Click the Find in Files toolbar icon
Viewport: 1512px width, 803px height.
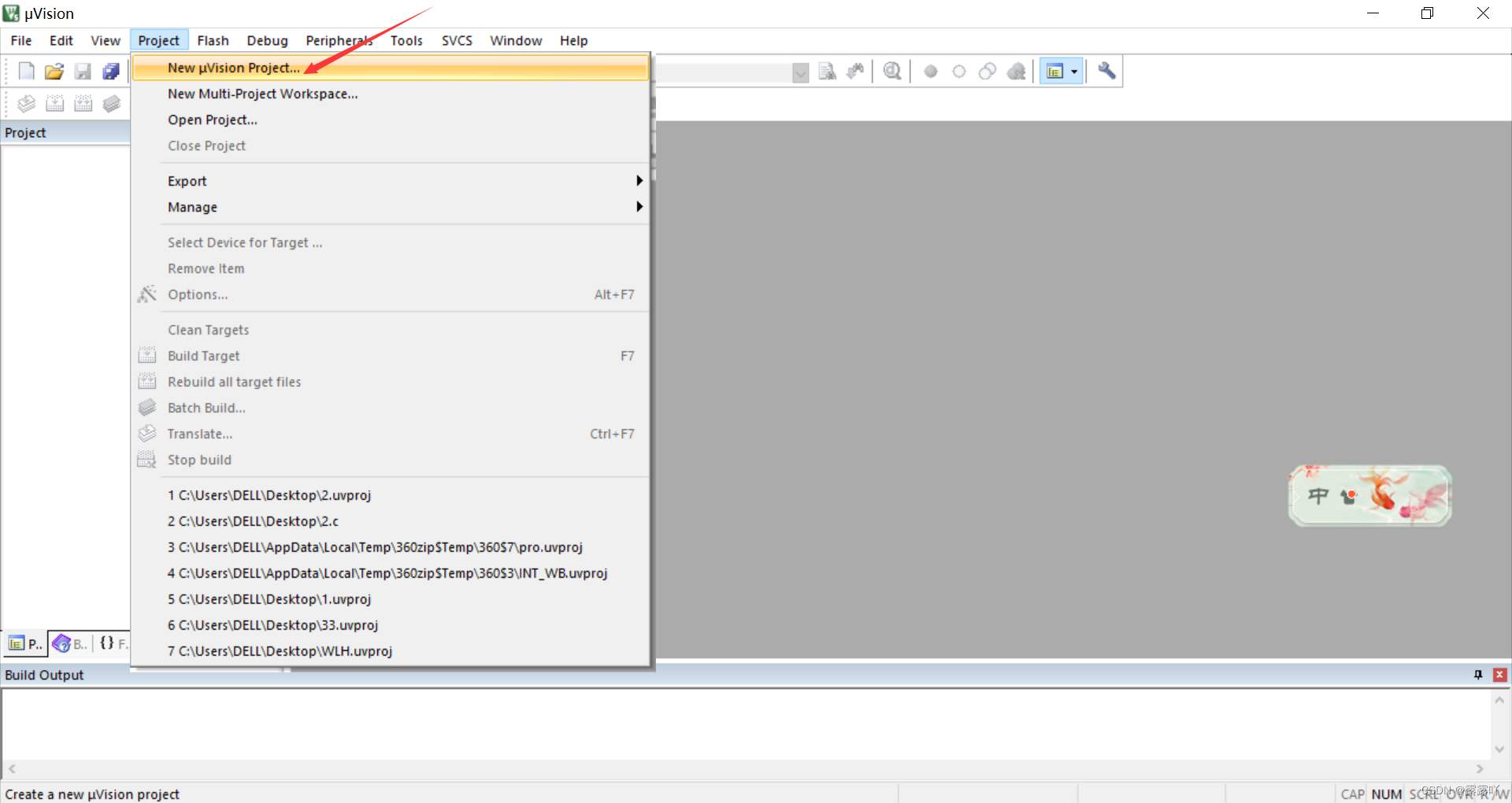827,72
